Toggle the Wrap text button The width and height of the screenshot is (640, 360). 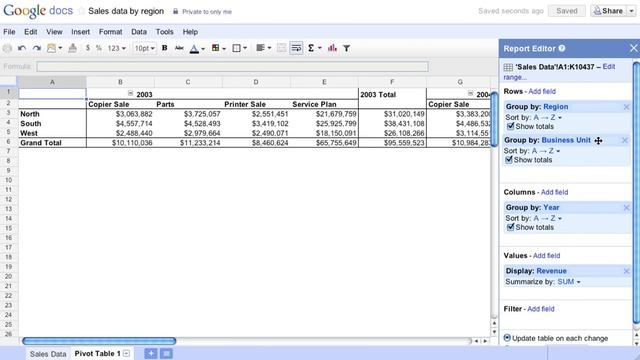pos(296,48)
